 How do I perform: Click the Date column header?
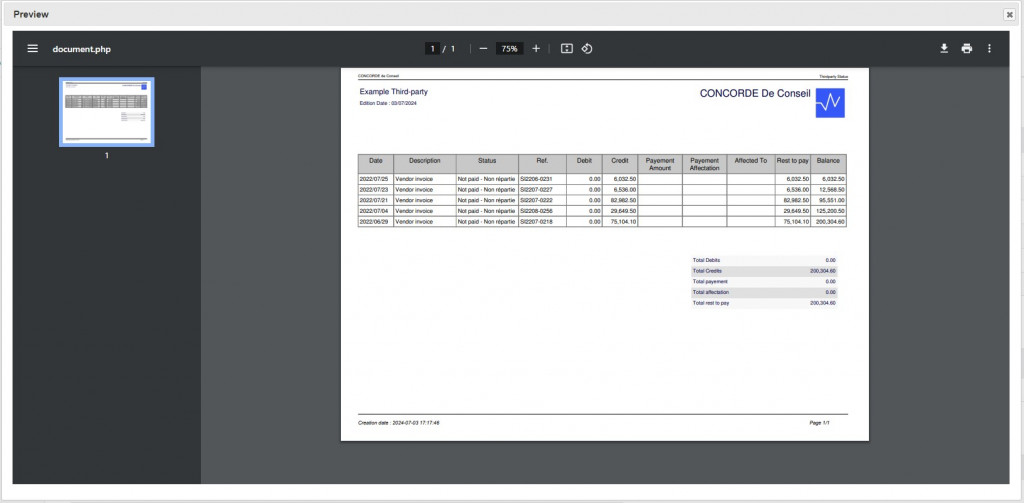point(376,164)
